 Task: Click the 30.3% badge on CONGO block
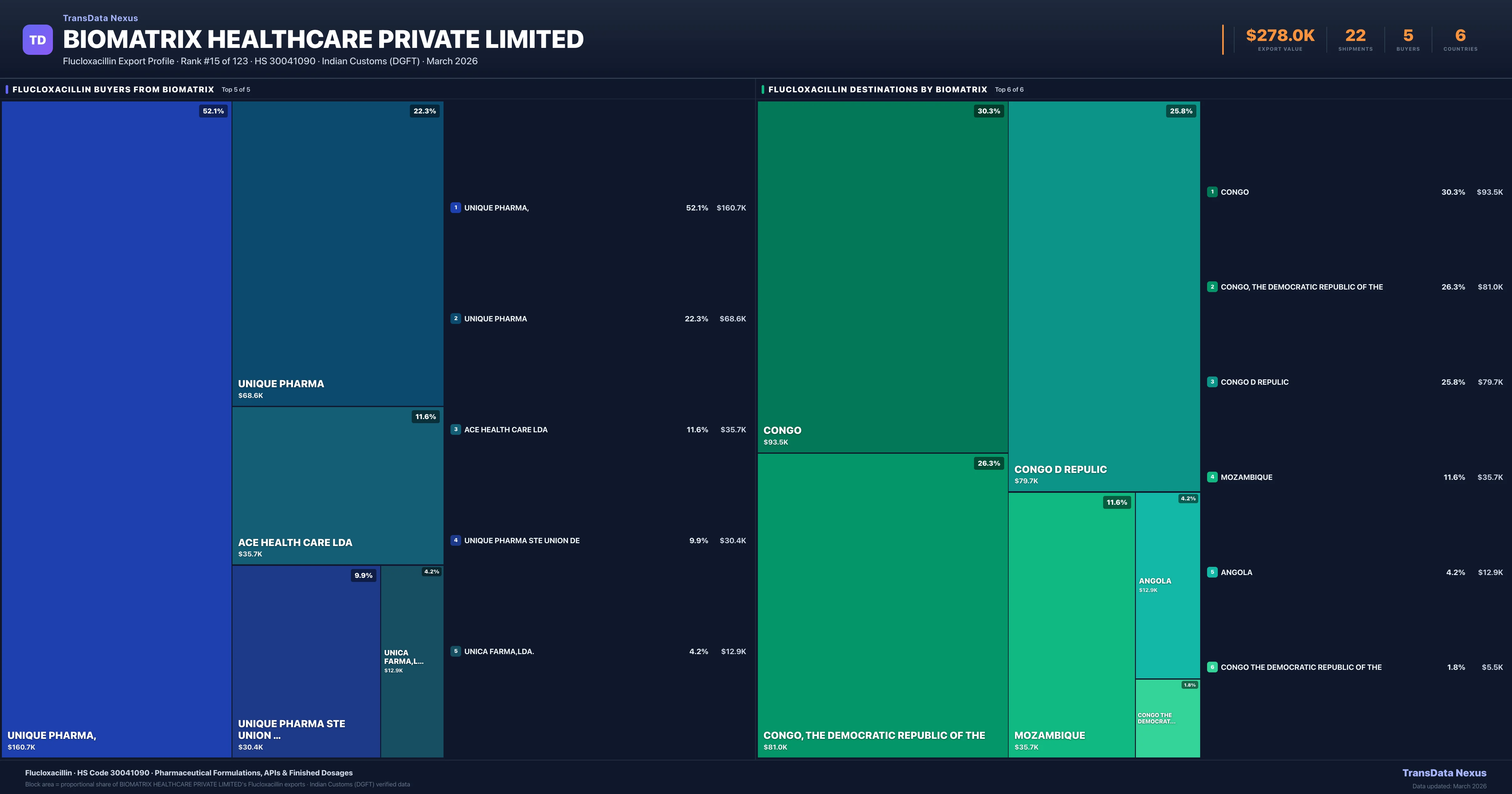tap(988, 111)
